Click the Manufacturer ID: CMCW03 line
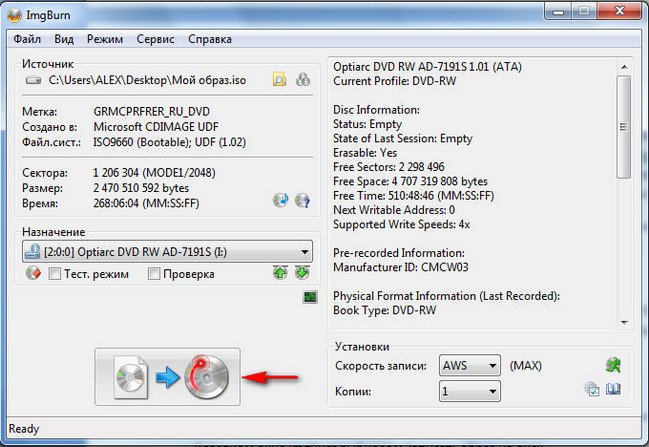Viewport: 649px width, 447px height. (x=401, y=267)
